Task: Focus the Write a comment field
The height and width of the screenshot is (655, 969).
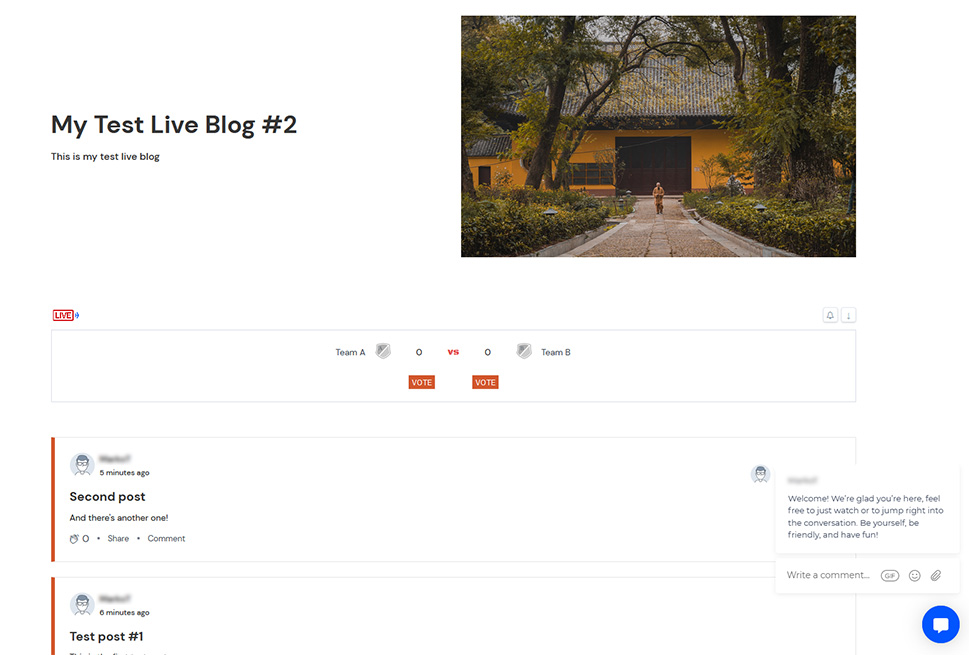Action: point(828,575)
